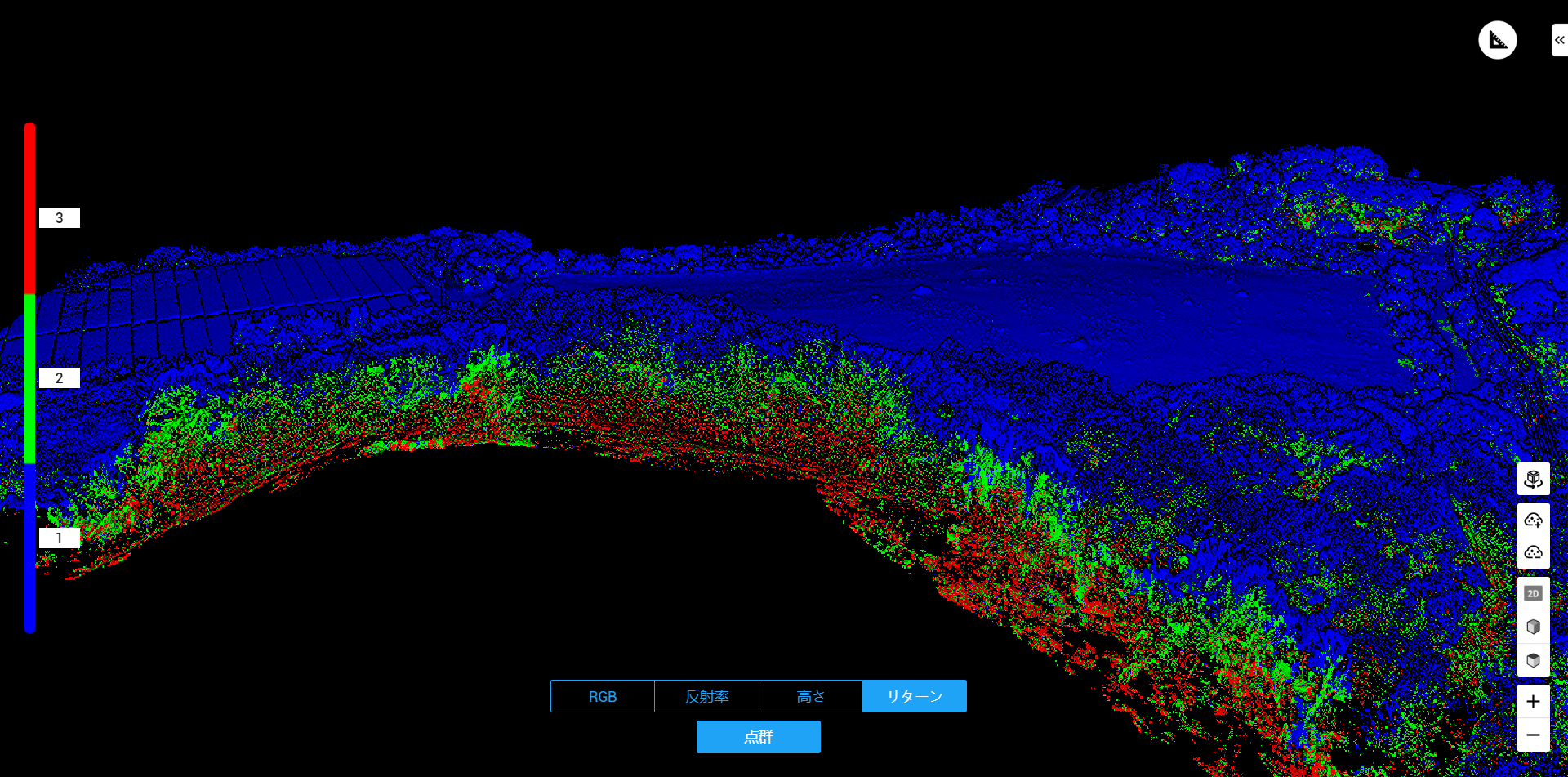1568x777 pixels.
Task: Click the red segment of color scale
Action: pyautogui.click(x=30, y=208)
